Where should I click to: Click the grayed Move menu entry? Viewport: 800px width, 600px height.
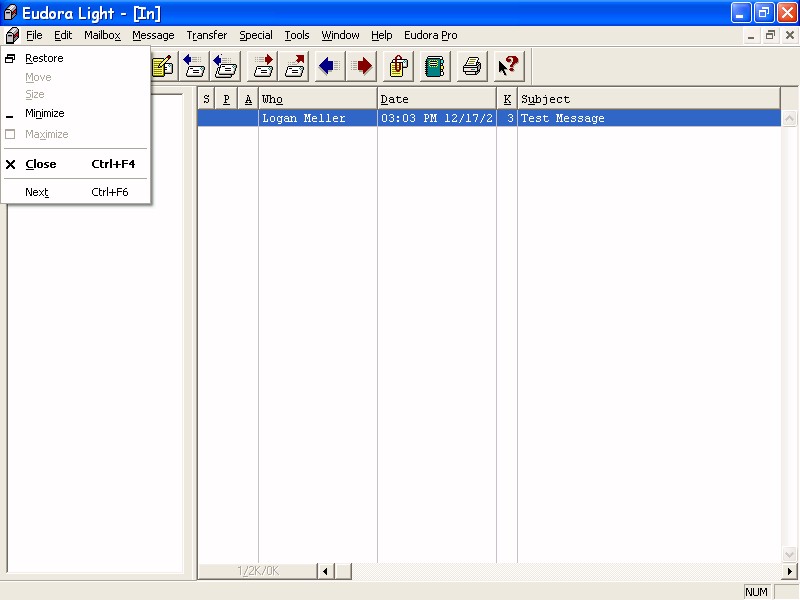[x=76, y=77]
